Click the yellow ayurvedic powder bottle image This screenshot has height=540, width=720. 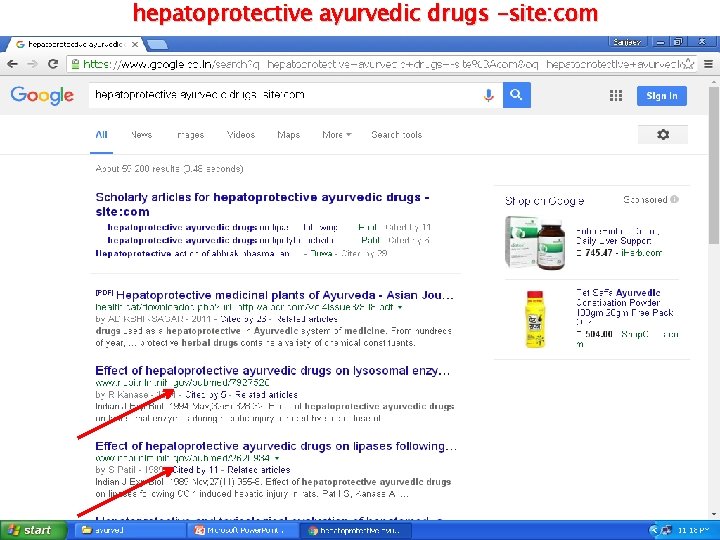coord(535,319)
